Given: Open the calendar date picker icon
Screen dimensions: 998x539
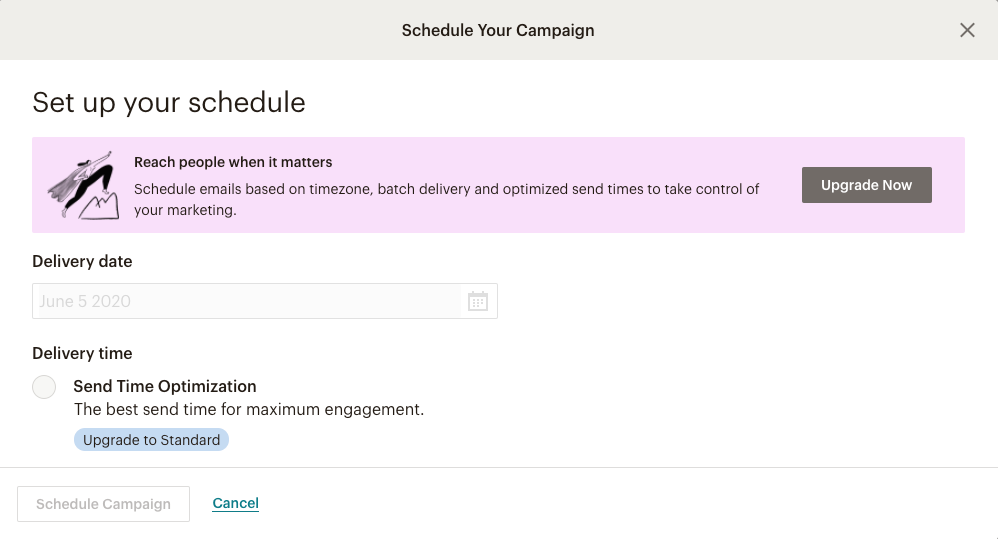Looking at the screenshot, I should tap(477, 301).
